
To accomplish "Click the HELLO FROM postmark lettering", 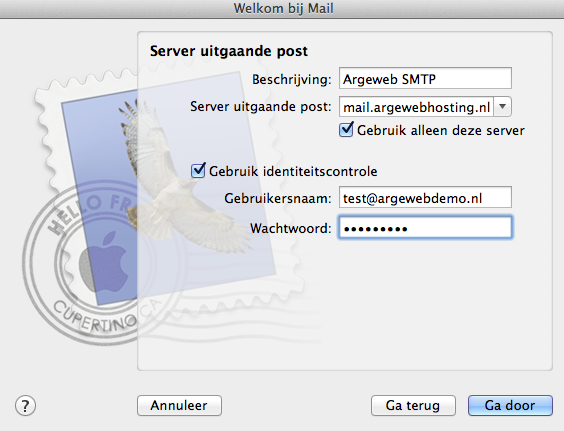I will point(92,212).
